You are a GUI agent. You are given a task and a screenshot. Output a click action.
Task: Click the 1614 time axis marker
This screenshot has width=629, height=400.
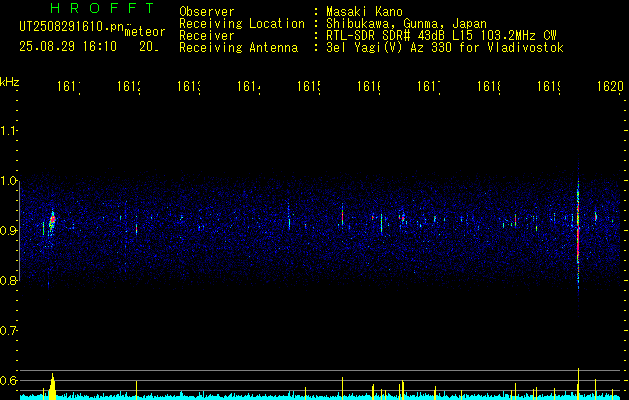point(249,86)
